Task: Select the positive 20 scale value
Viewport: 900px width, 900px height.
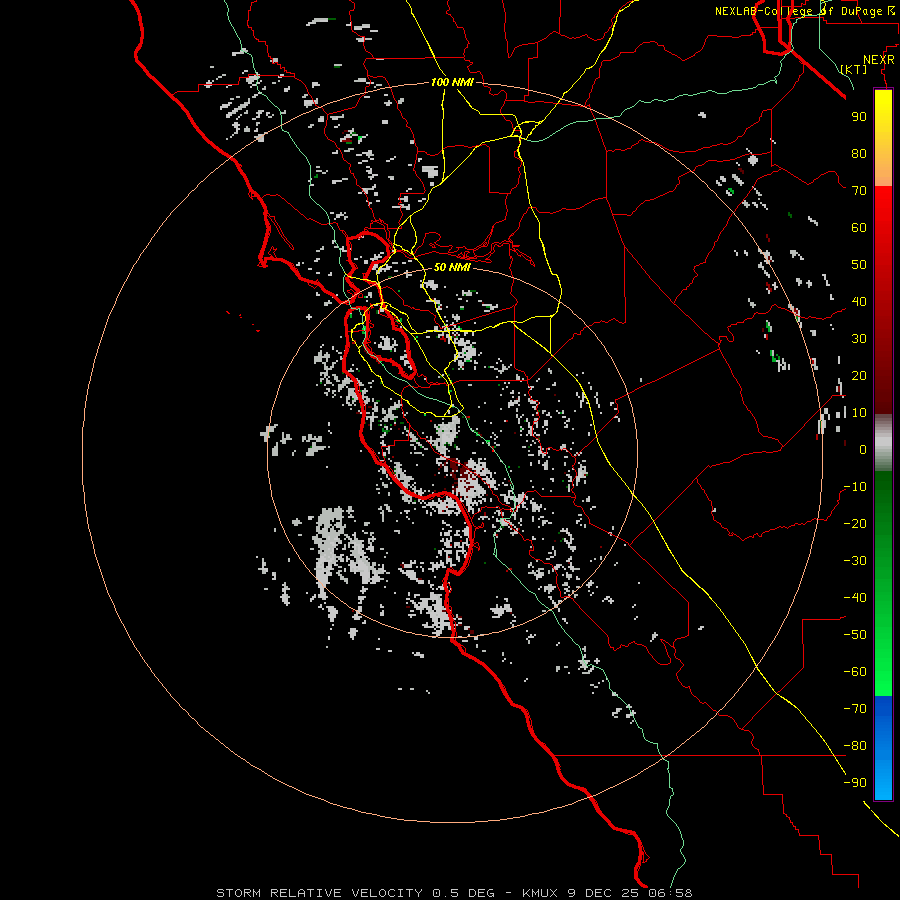Action: point(859,375)
